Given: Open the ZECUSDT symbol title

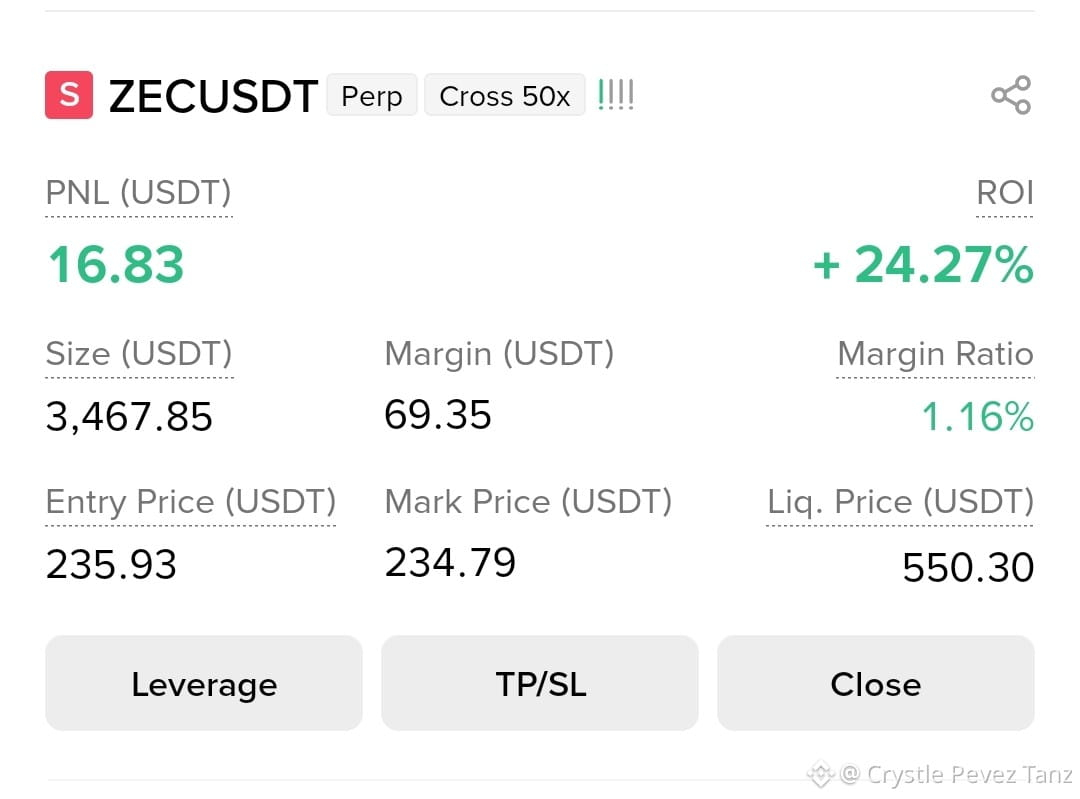Looking at the screenshot, I should point(214,96).
